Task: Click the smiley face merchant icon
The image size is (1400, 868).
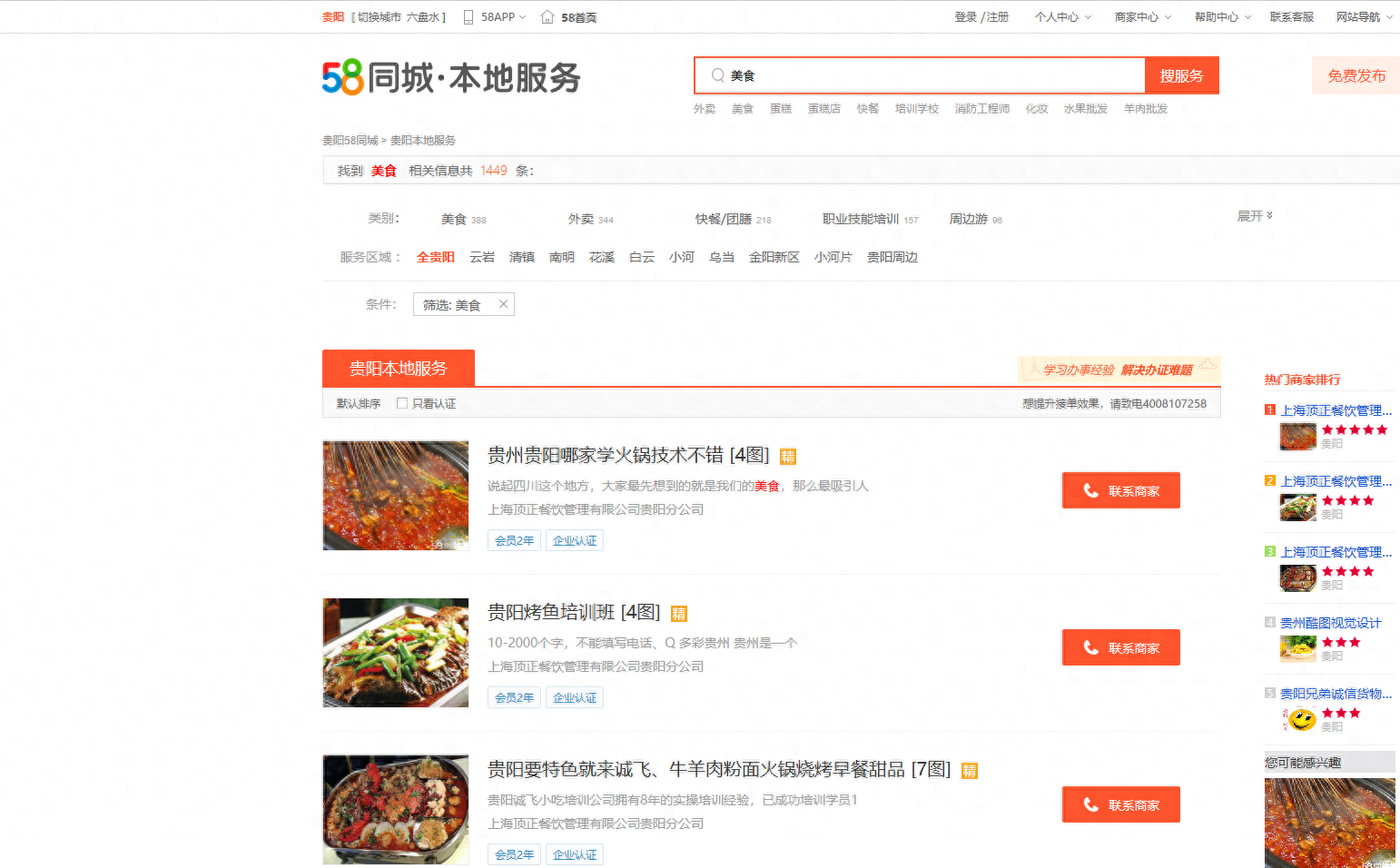Action: (1299, 720)
